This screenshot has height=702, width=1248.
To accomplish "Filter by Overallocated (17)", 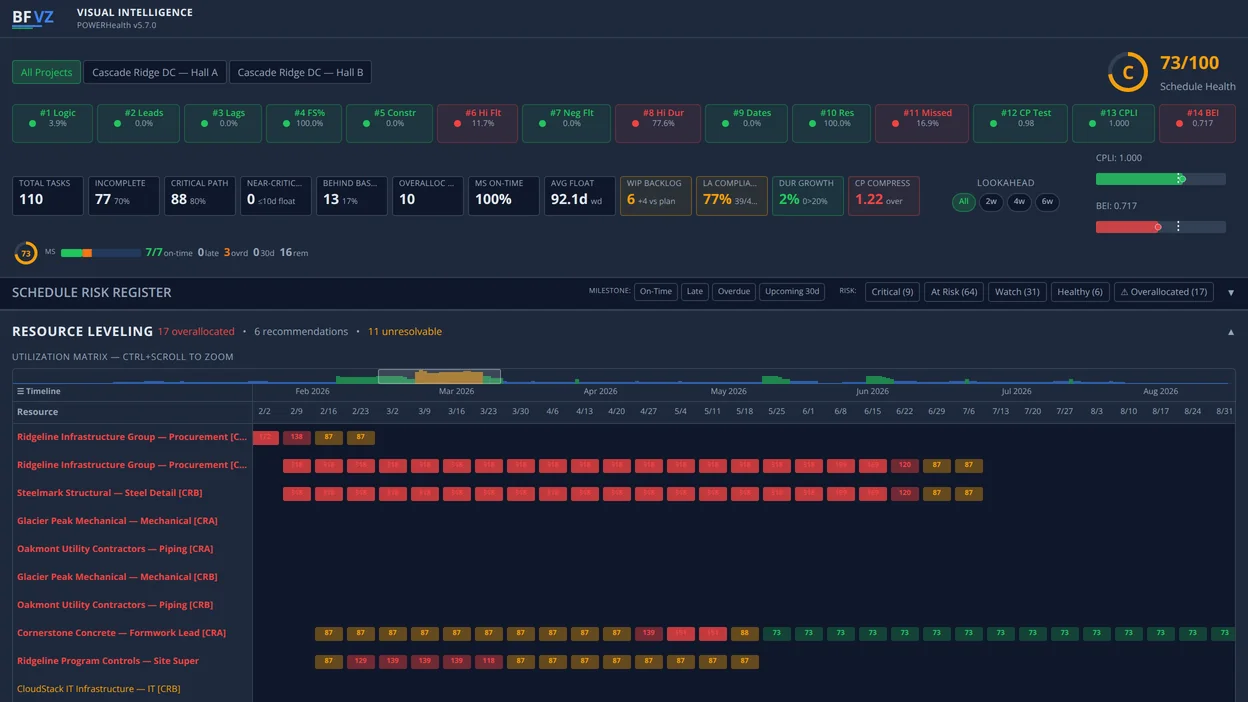I will click(x=1163, y=292).
